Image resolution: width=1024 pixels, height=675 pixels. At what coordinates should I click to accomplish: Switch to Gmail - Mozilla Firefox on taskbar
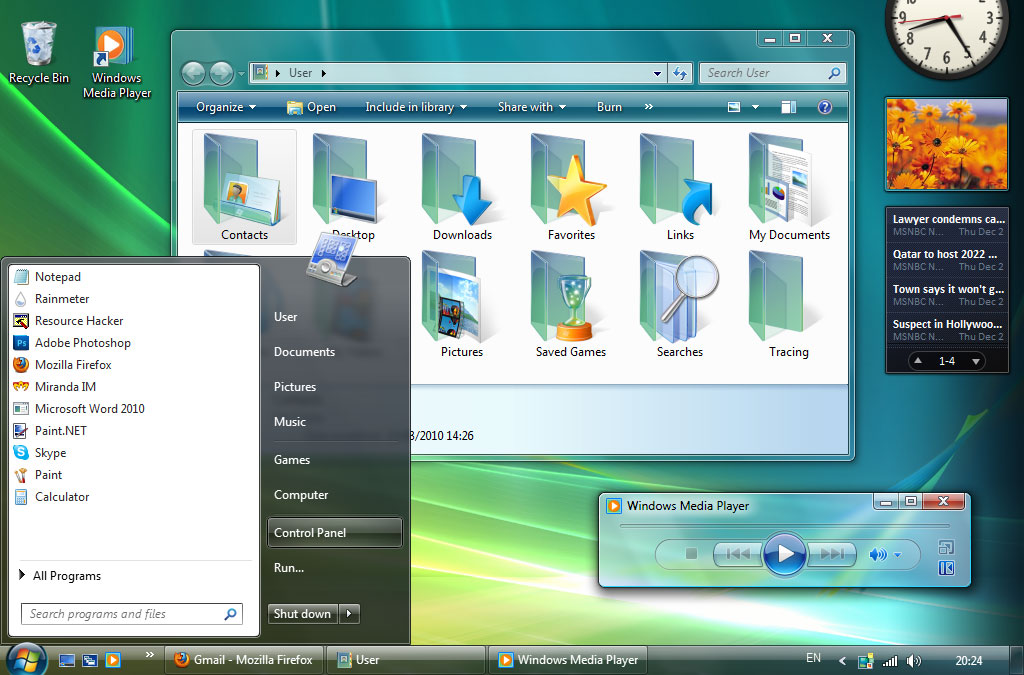pyautogui.click(x=244, y=660)
